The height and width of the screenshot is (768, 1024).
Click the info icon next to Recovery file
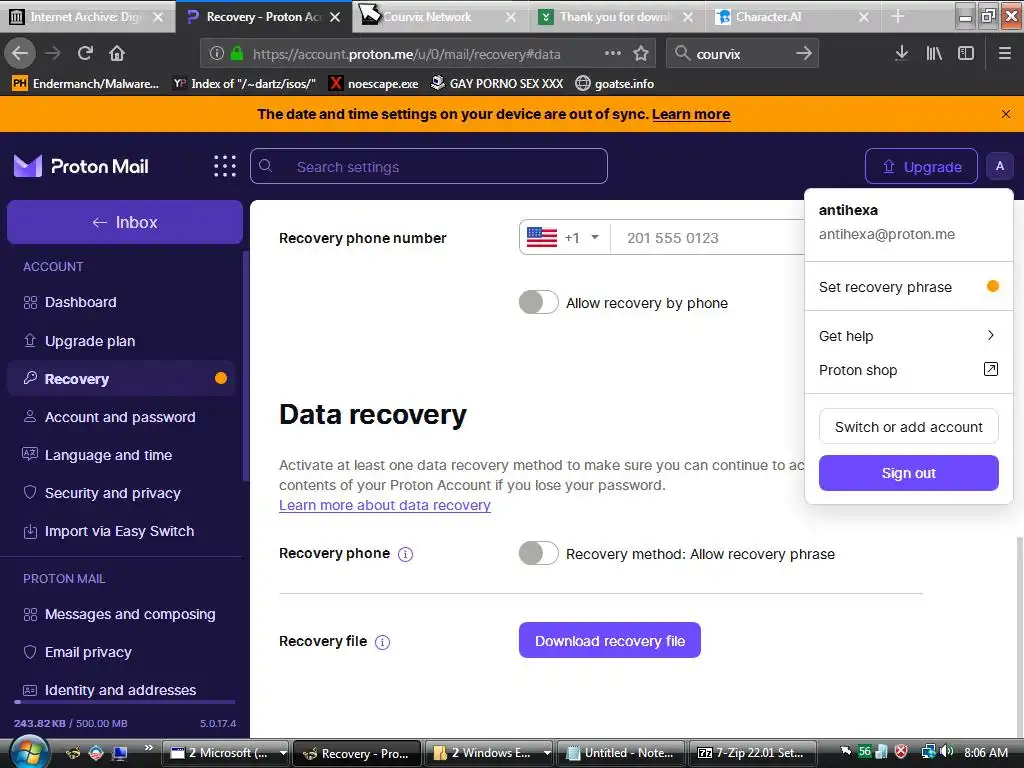click(383, 642)
